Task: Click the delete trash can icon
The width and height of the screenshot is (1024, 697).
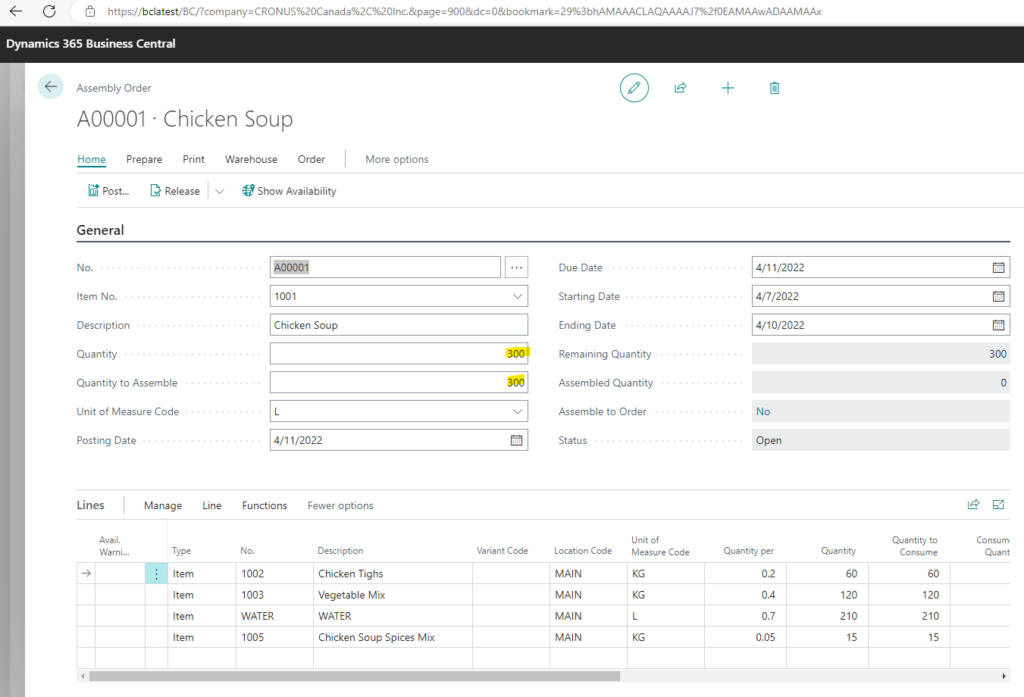Action: coord(774,88)
